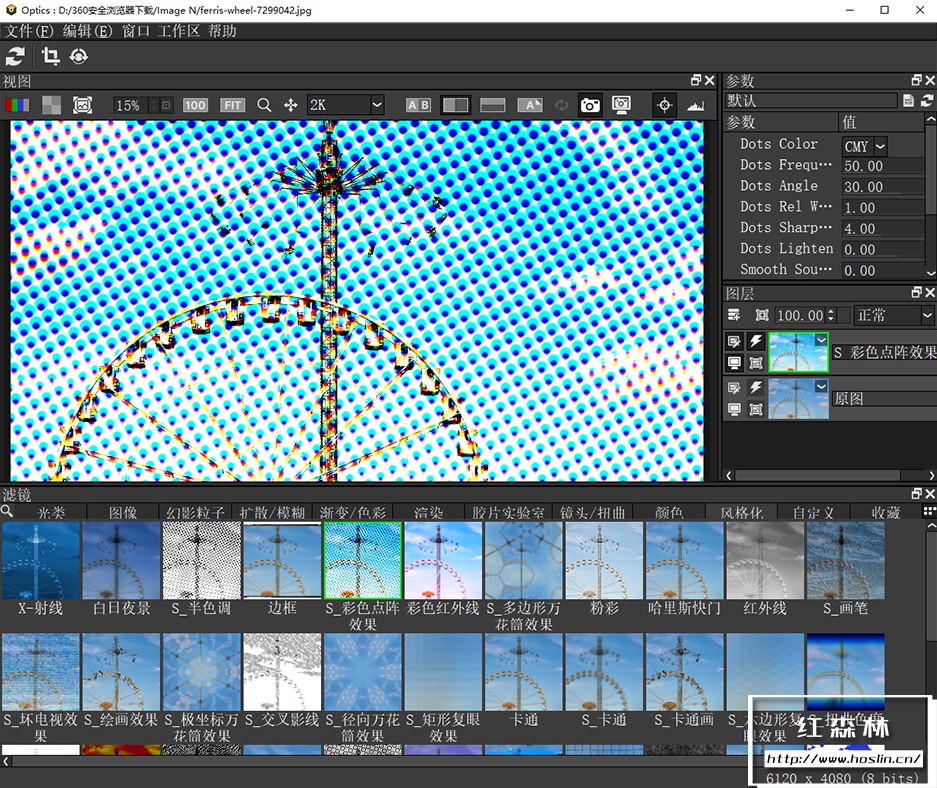Show the histogram via its icon
The image size is (937, 788).
(x=695, y=105)
